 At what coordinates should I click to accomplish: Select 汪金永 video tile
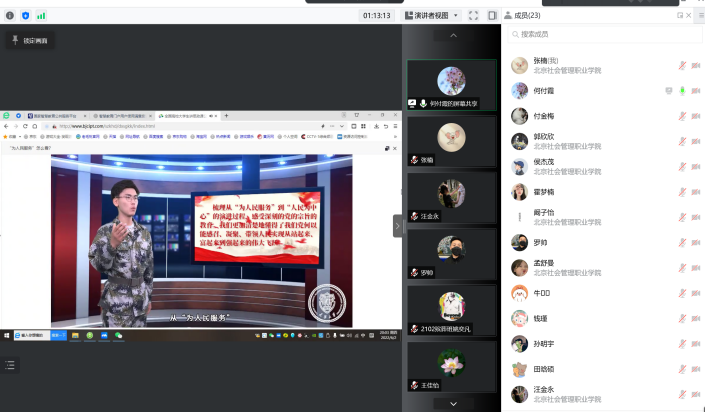tap(451, 197)
